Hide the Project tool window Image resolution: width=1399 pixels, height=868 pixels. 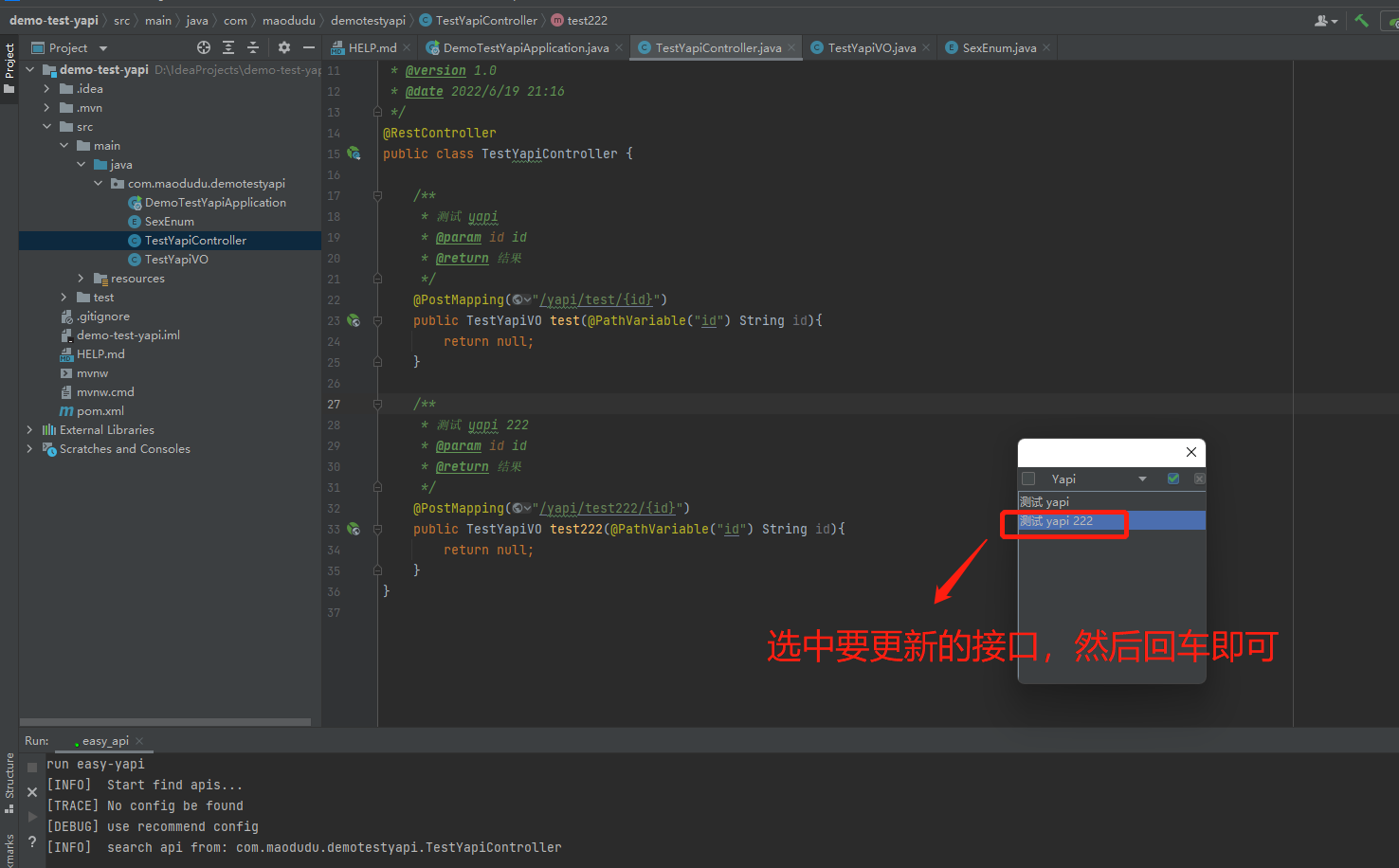click(308, 47)
